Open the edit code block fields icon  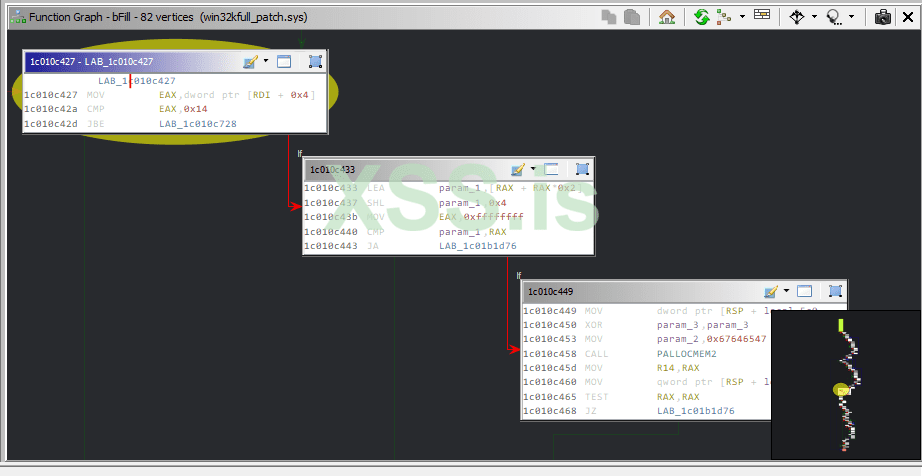(762, 15)
